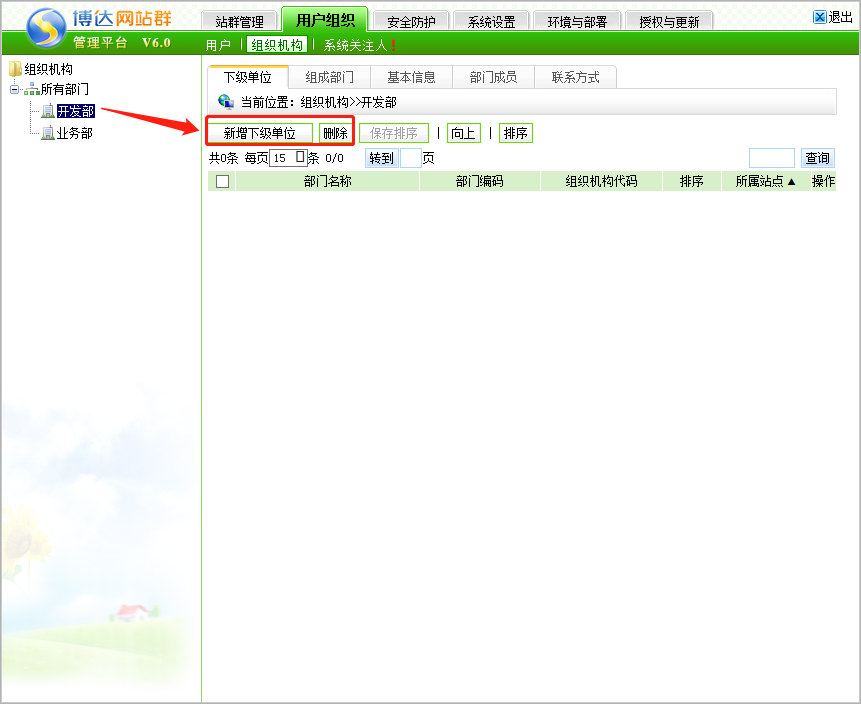Click the 新增下级单位 button

coord(260,133)
